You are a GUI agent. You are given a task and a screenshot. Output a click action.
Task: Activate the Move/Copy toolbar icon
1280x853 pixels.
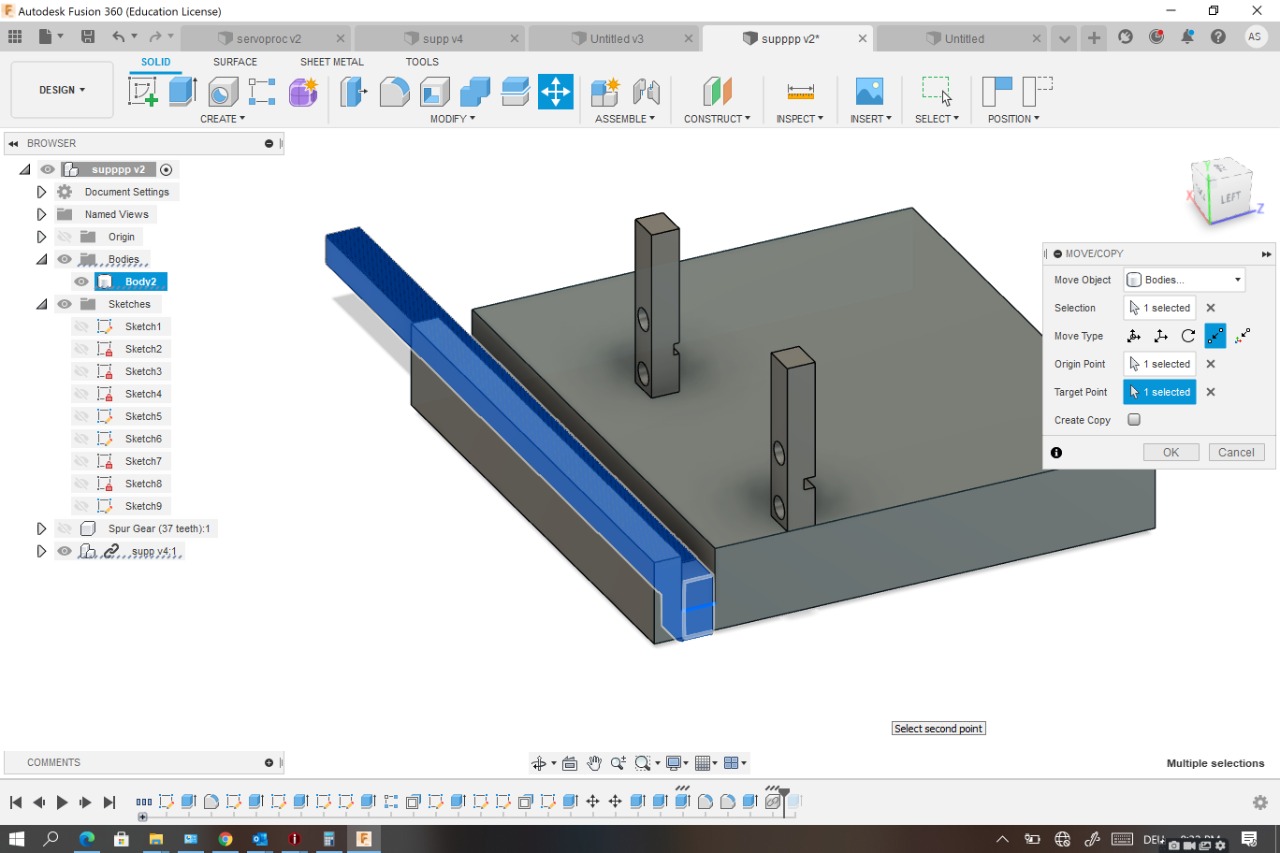pyautogui.click(x=555, y=92)
